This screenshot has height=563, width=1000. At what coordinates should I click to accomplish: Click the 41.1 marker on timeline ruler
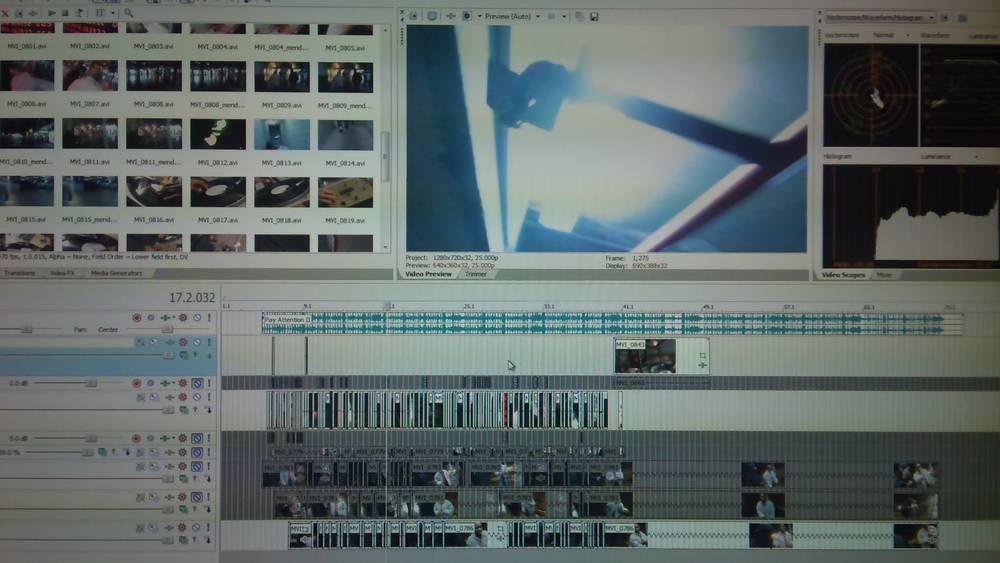point(628,307)
